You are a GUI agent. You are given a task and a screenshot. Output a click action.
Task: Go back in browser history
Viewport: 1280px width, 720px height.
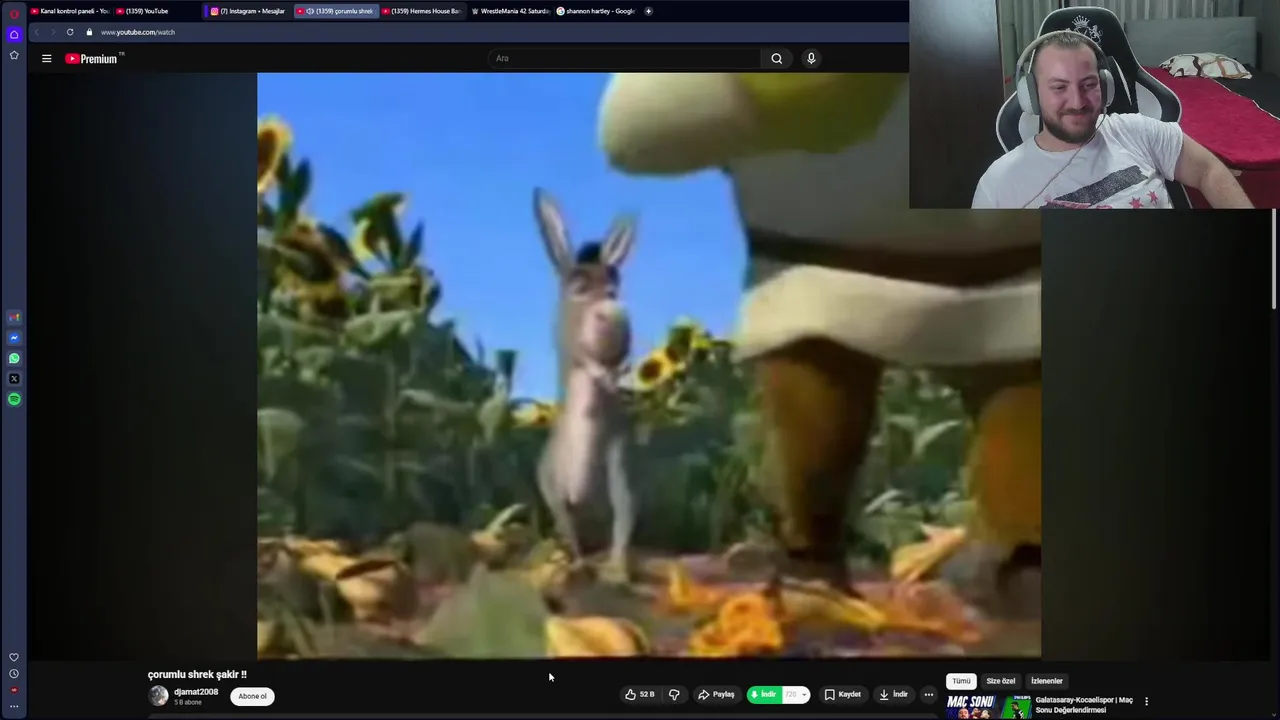(x=36, y=32)
